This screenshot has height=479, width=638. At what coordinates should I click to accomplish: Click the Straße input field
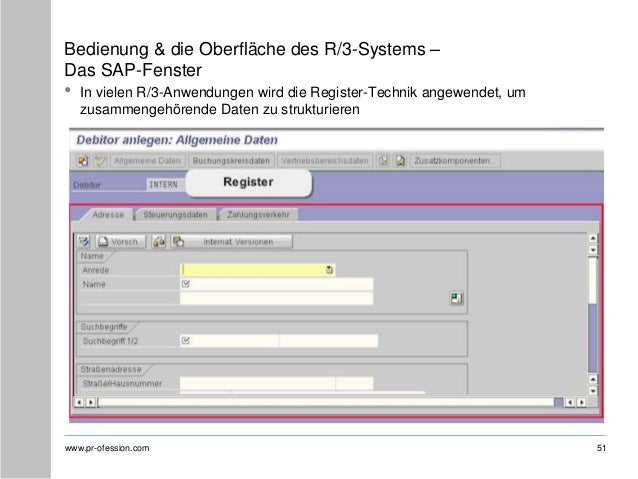pyautogui.click(x=258, y=383)
